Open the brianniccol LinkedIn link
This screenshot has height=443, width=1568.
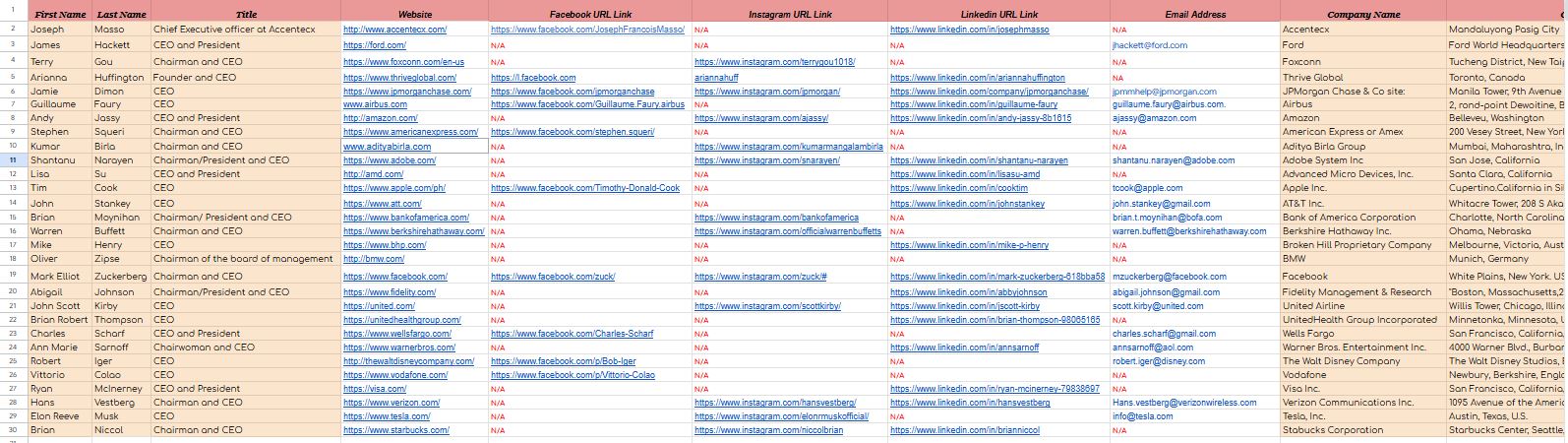(x=964, y=430)
